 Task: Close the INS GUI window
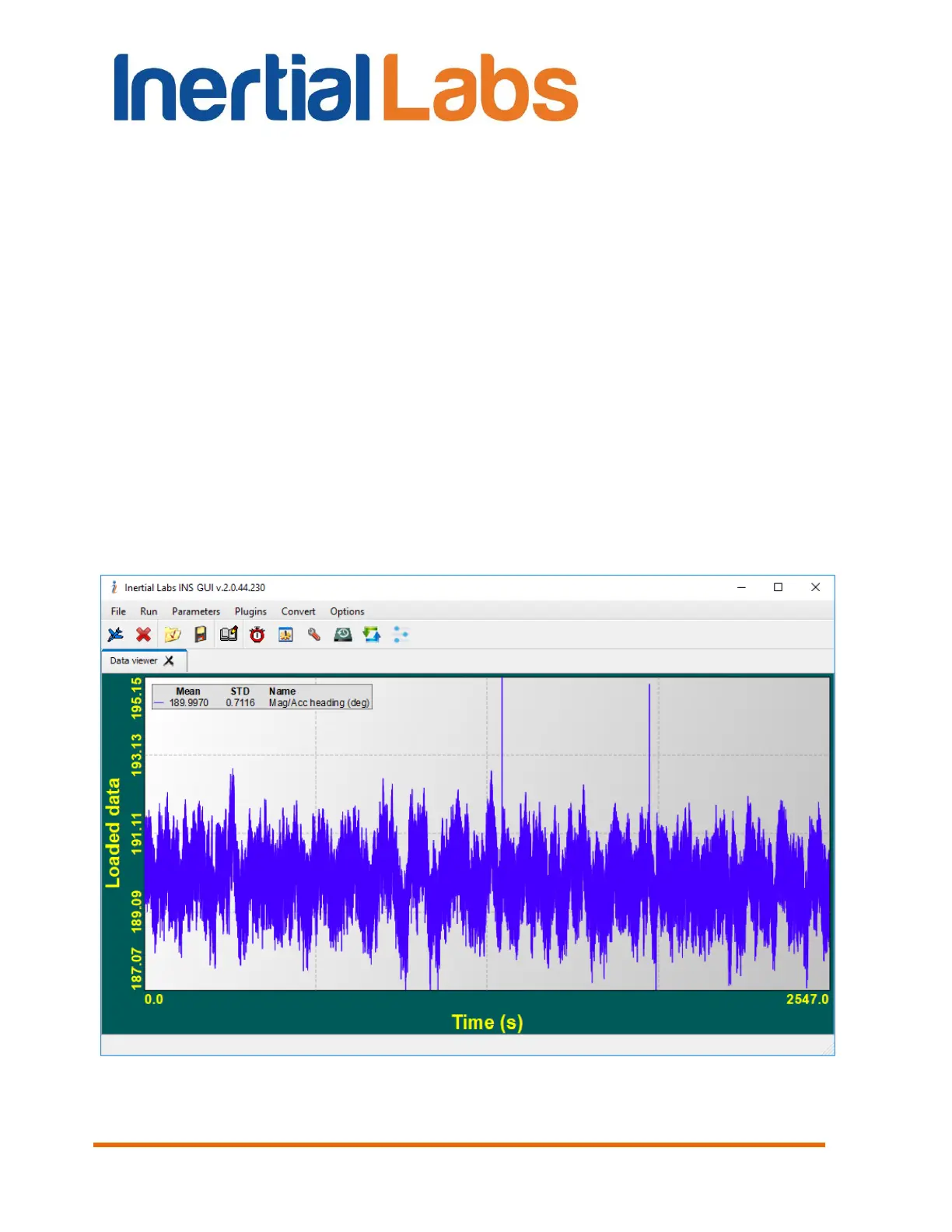coord(815,587)
